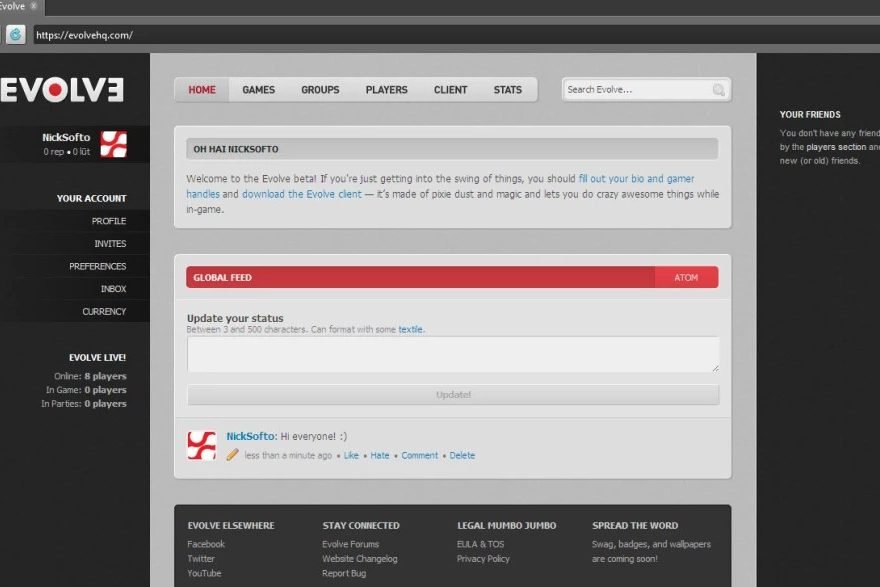
Task: Open Preferences in the sidebar
Action: click(x=97, y=267)
